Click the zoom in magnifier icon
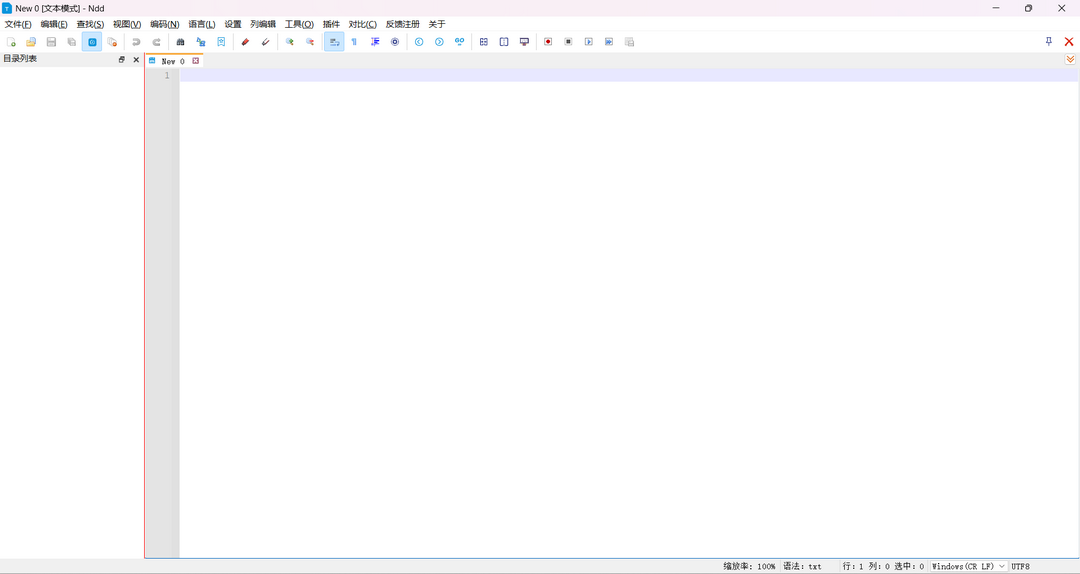This screenshot has height=574, width=1080. pyautogui.click(x=290, y=42)
